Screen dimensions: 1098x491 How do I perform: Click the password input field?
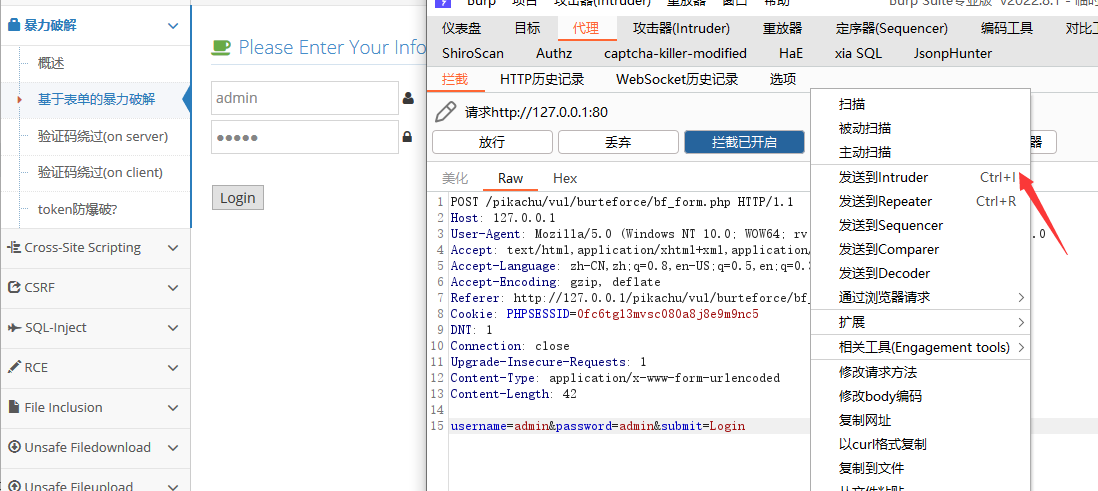click(305, 137)
